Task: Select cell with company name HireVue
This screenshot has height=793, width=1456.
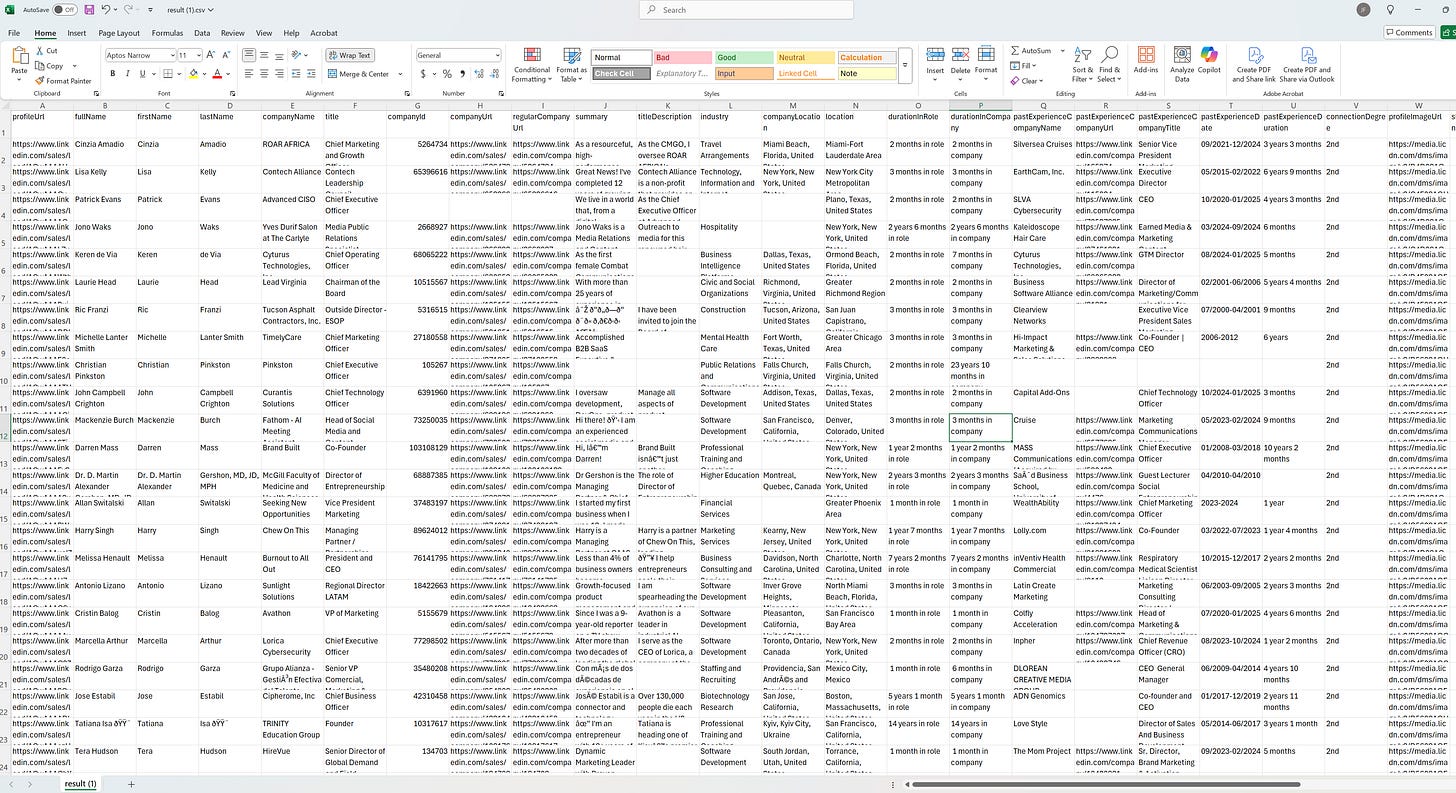Action: pos(291,759)
